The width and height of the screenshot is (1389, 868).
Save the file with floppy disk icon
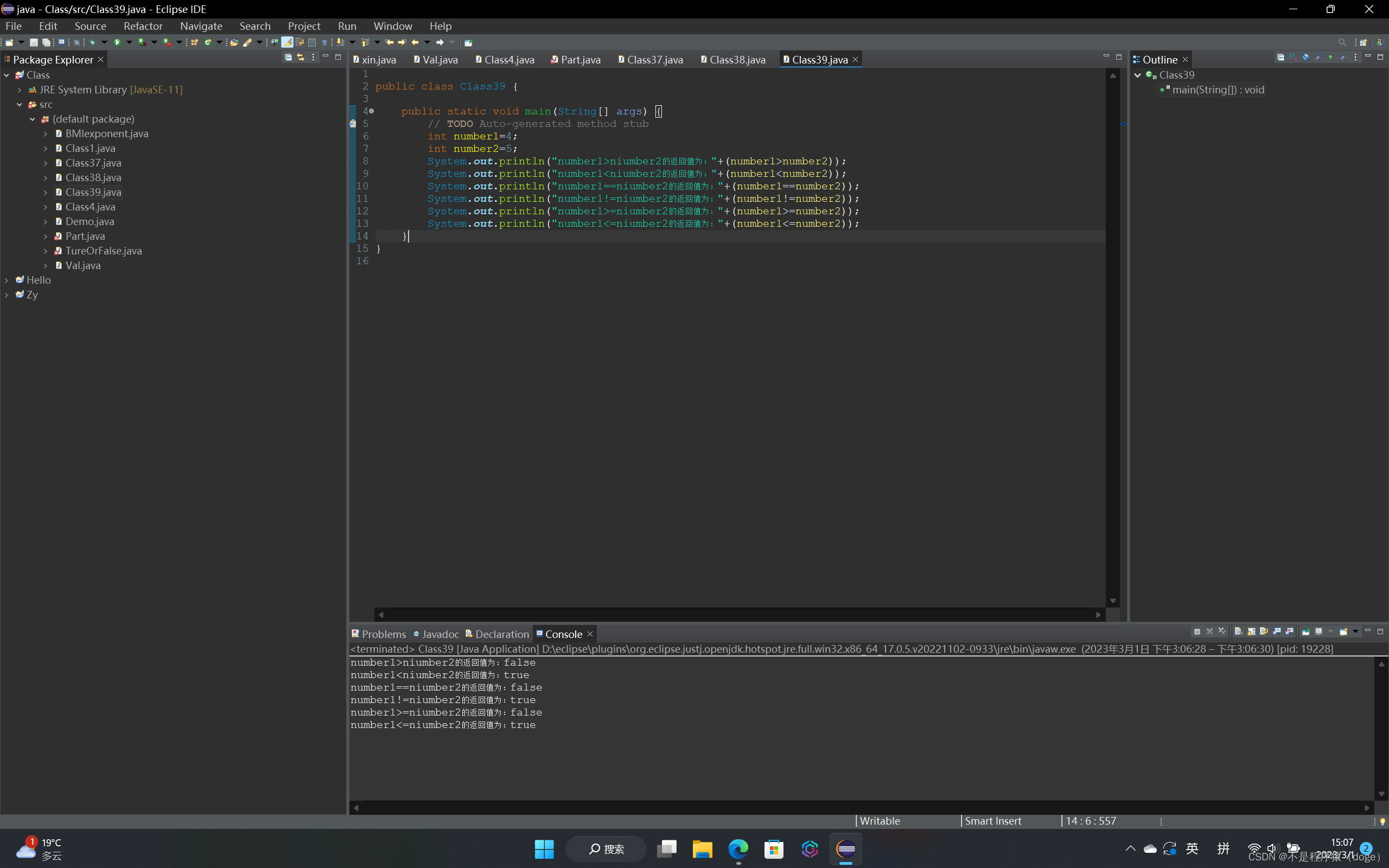33,42
